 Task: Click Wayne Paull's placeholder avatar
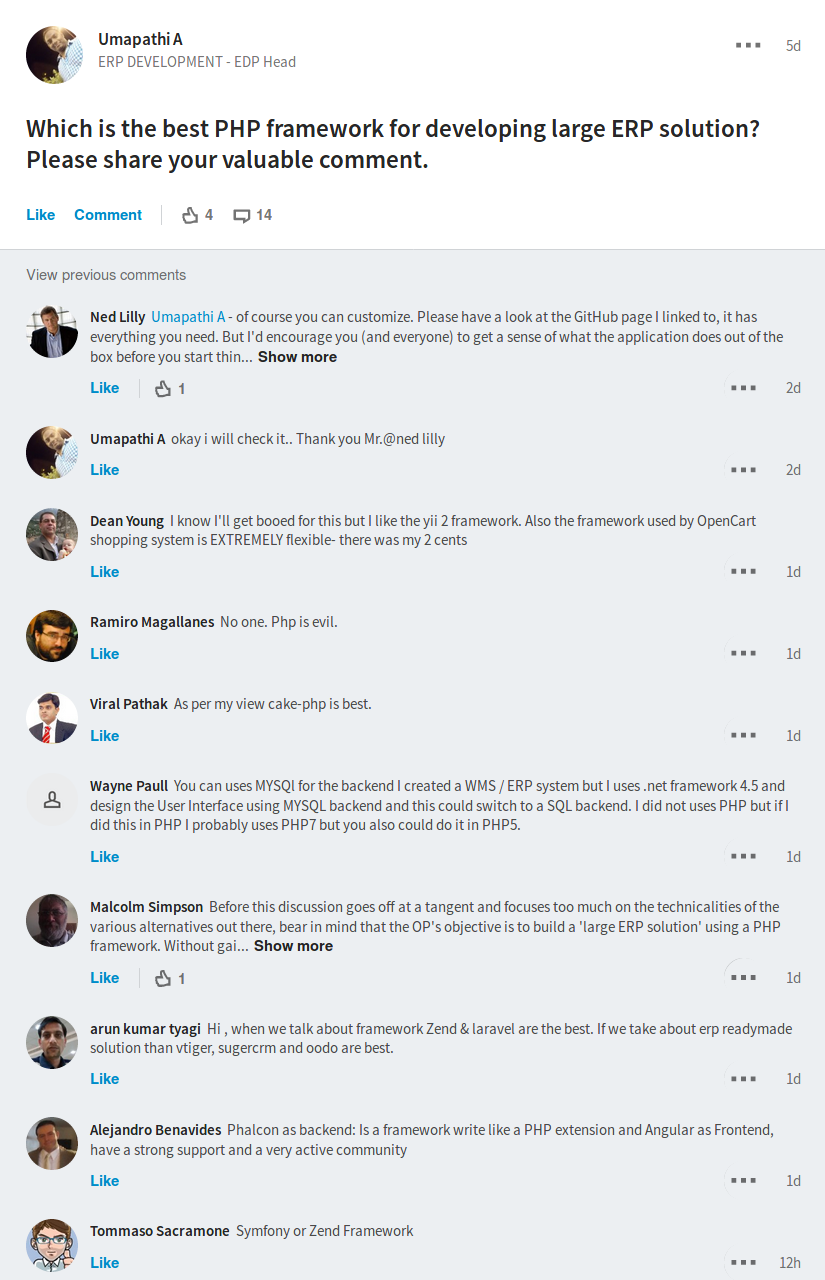pyautogui.click(x=52, y=800)
